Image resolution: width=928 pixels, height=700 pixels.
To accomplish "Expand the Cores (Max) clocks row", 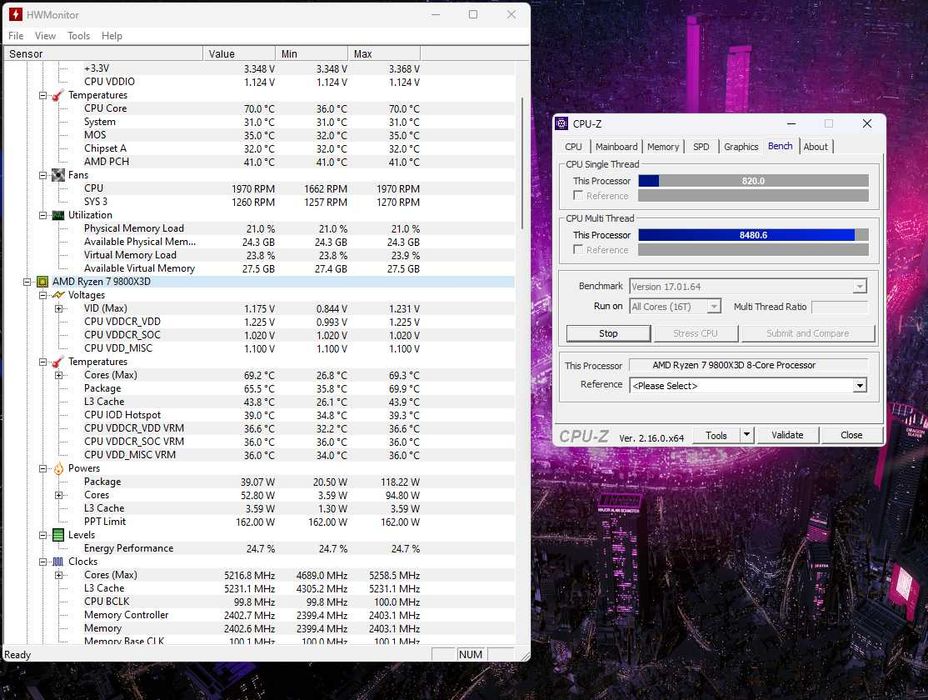I will coord(59,575).
